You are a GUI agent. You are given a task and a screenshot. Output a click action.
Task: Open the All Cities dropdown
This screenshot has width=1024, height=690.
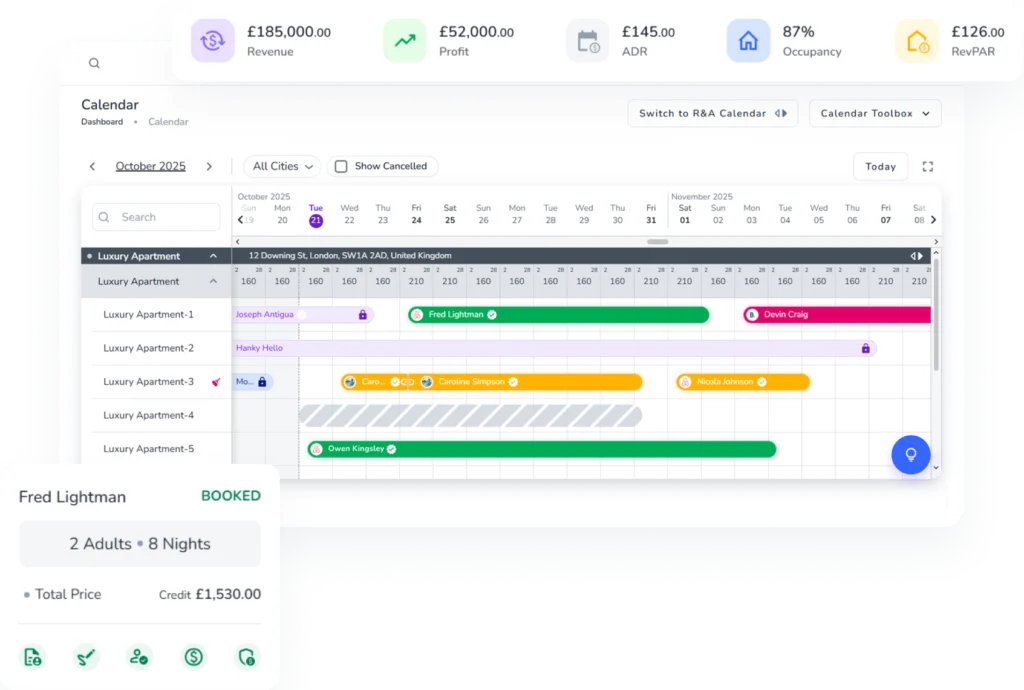(282, 167)
